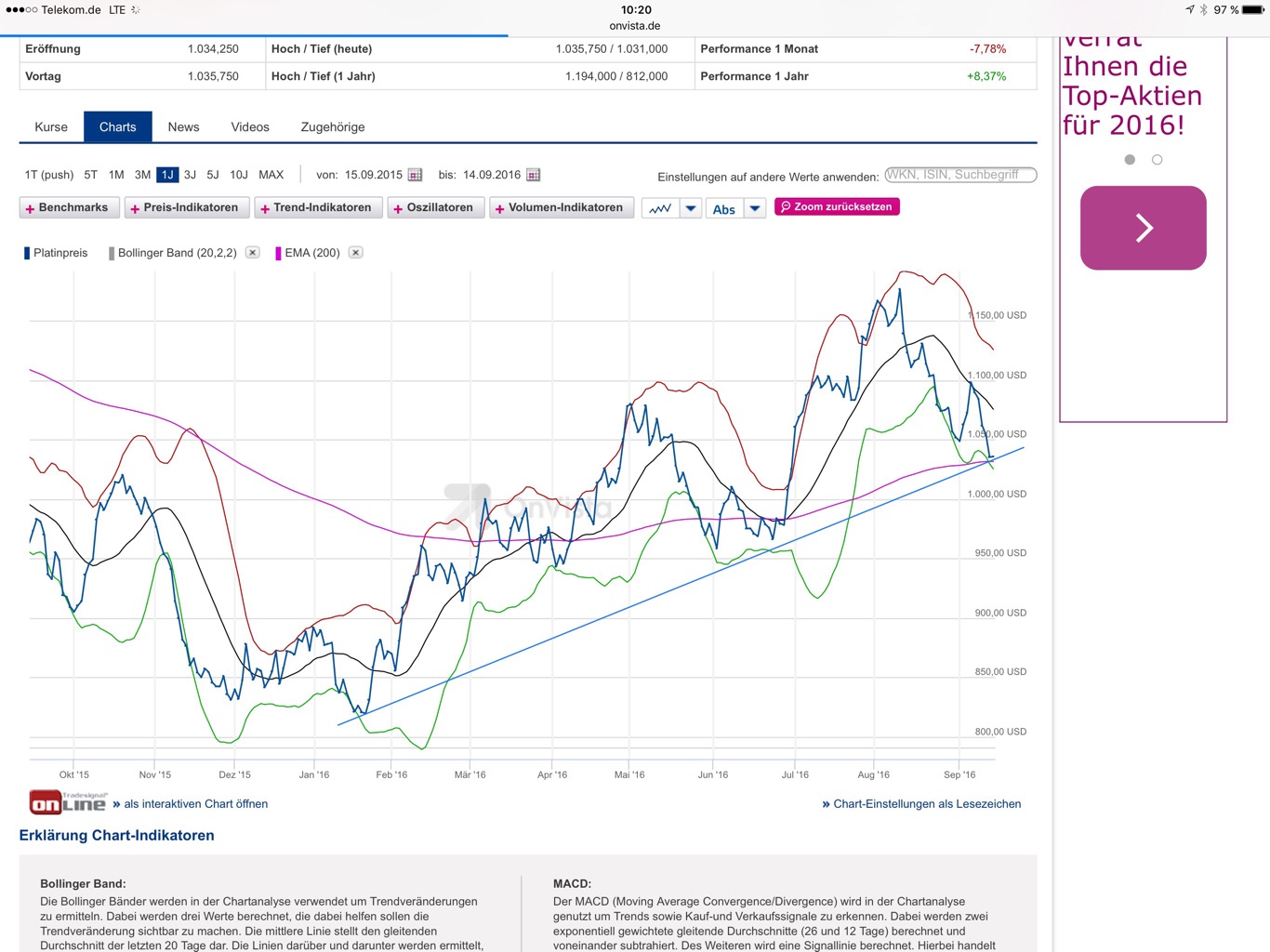The height and width of the screenshot is (952, 1270).
Task: Open 'als interaktiven Chart öffnen' link
Action: click(x=195, y=804)
